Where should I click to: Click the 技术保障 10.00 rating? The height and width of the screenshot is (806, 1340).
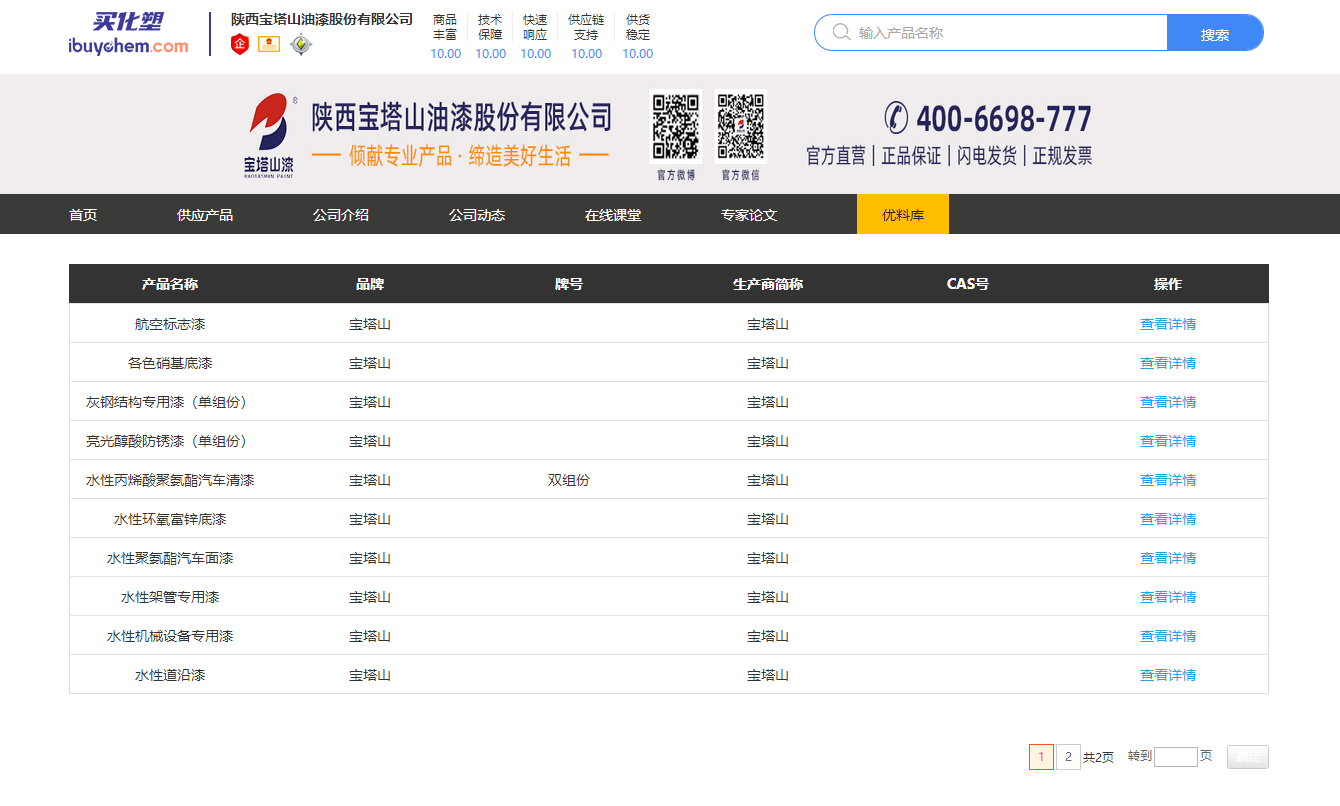pyautogui.click(x=490, y=37)
